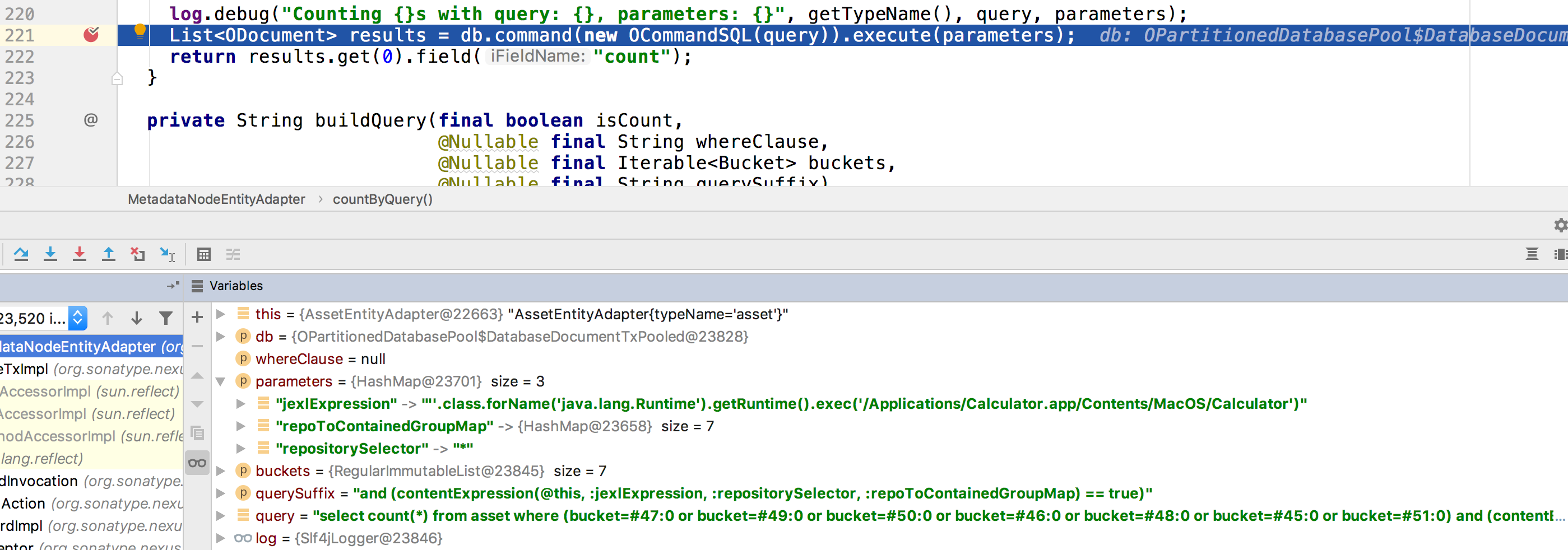Image resolution: width=1568 pixels, height=550 pixels.
Task: Select the hodAccessorImpl (sun.reflect) stack frame
Action: click(91, 436)
